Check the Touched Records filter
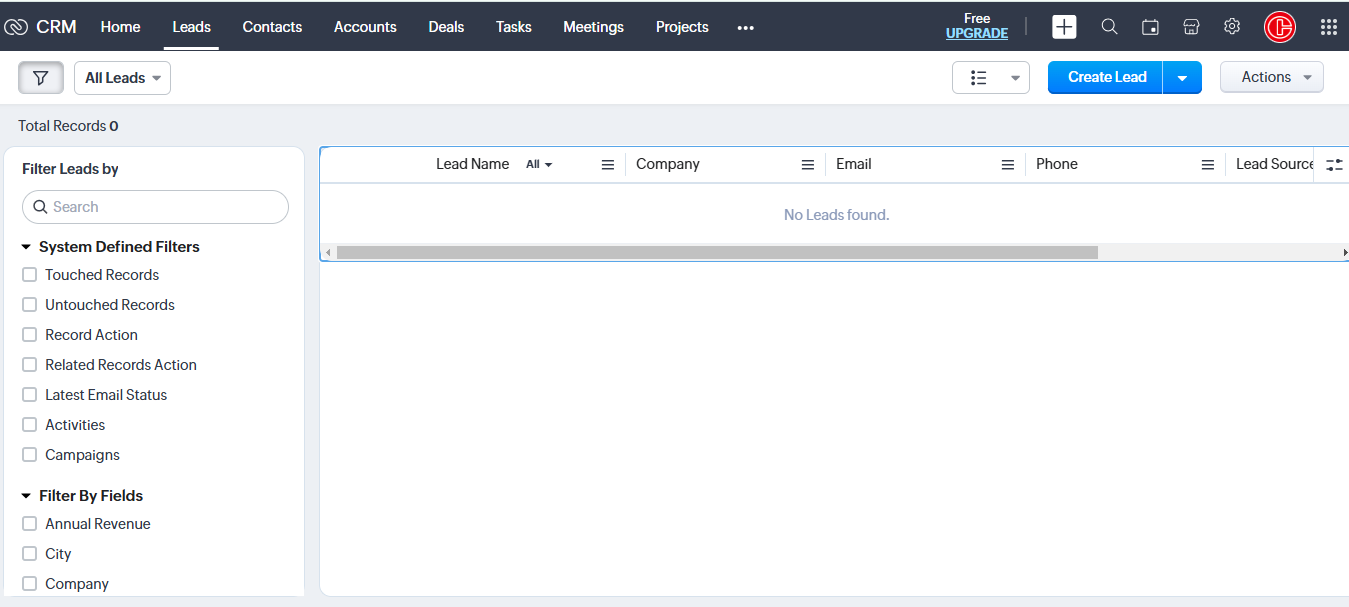1349x607 pixels. [30, 275]
